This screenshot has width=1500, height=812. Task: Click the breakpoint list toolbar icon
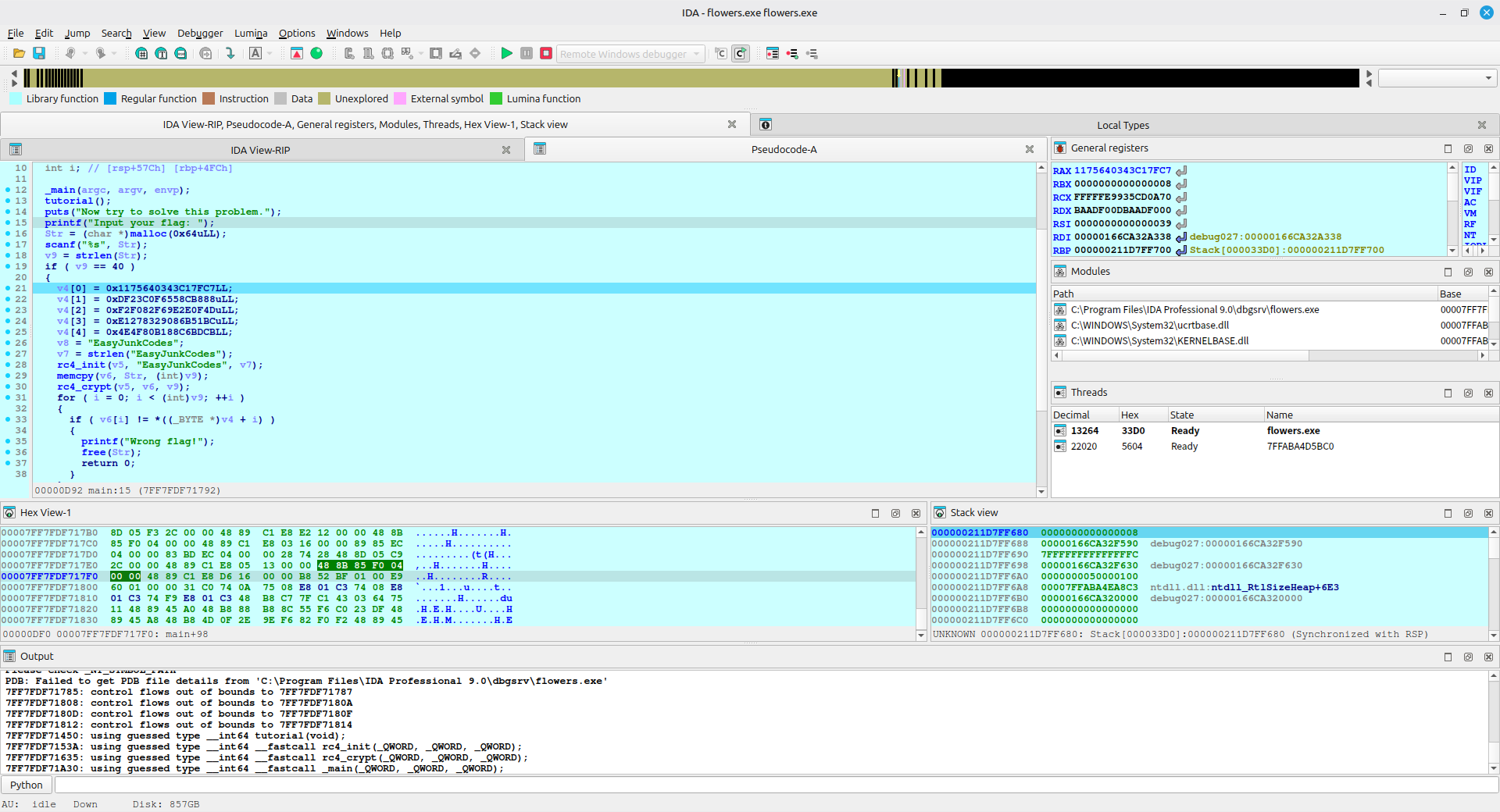point(773,53)
